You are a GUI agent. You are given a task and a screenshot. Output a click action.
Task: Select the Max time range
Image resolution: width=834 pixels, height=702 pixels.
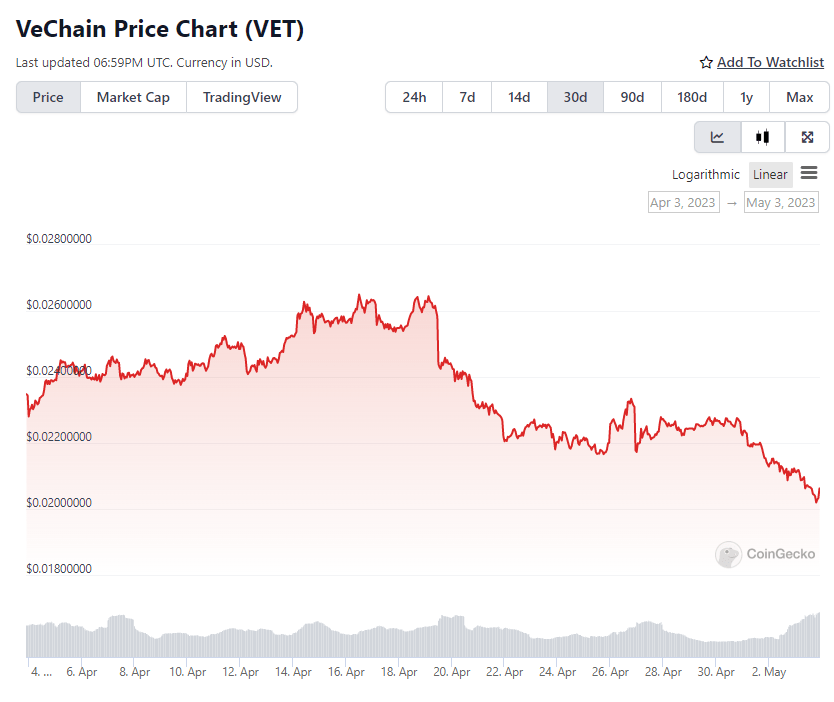pyautogui.click(x=799, y=97)
